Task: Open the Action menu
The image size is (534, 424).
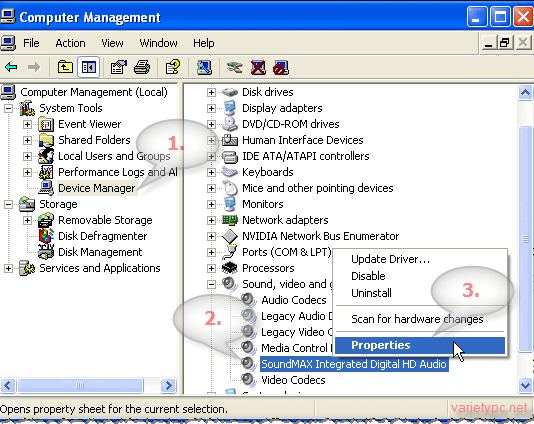Action: point(70,43)
